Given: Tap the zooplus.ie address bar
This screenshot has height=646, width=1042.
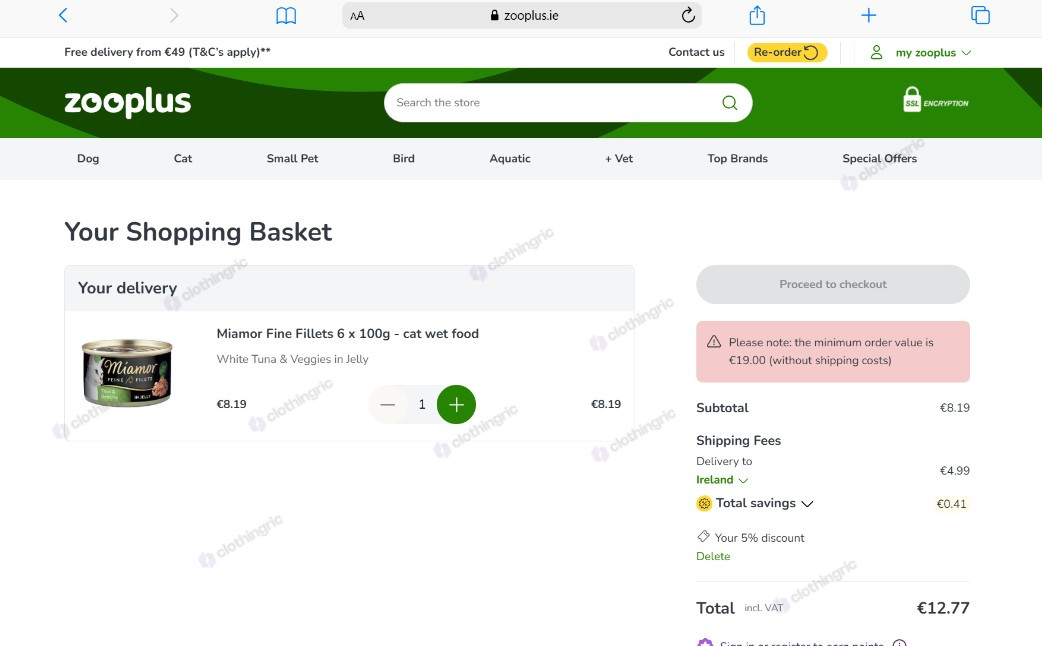Looking at the screenshot, I should pyautogui.click(x=522, y=15).
